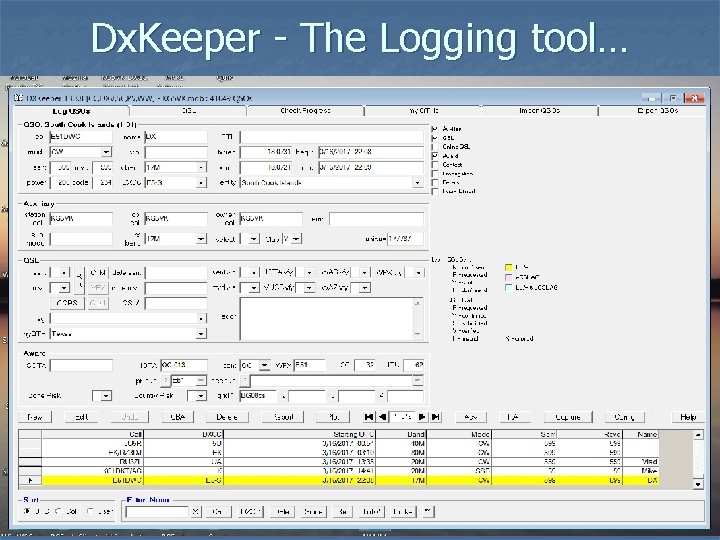
Task: Click the Call column header in log grid
Action: tap(93, 434)
